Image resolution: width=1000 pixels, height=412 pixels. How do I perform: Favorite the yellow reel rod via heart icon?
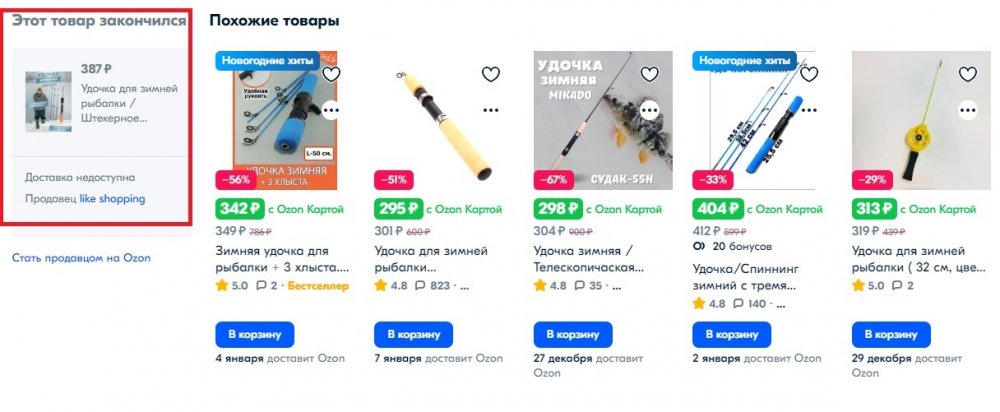pos(967,75)
